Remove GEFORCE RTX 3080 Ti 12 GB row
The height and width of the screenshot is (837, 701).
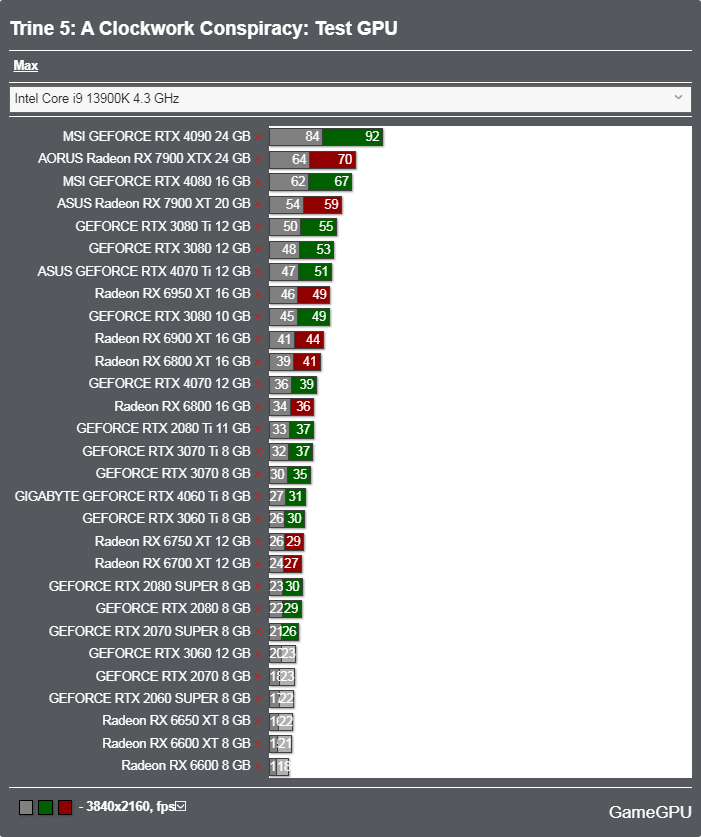click(x=258, y=227)
